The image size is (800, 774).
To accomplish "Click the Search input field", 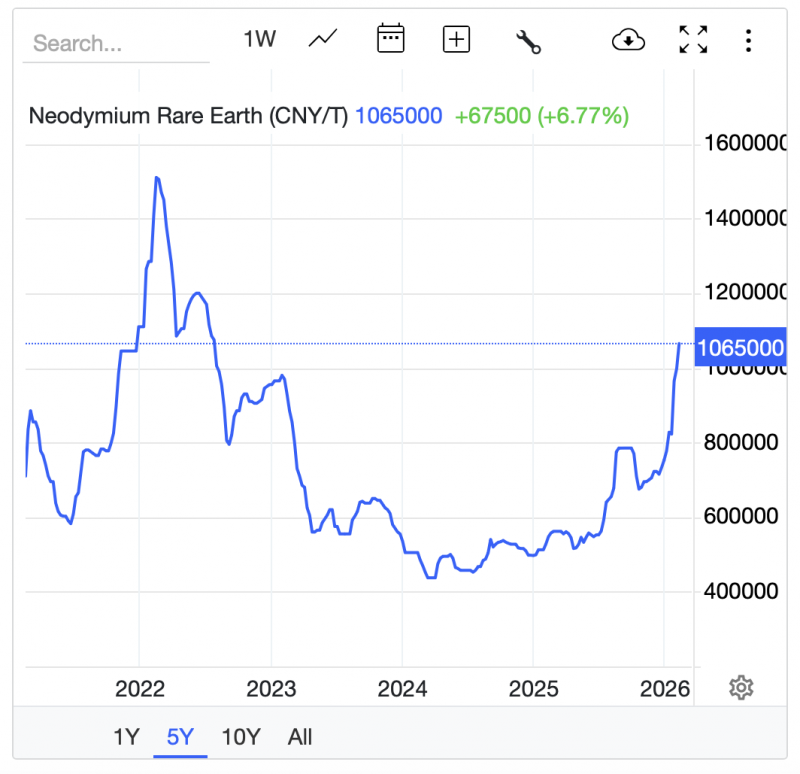I will pyautogui.click(x=115, y=43).
